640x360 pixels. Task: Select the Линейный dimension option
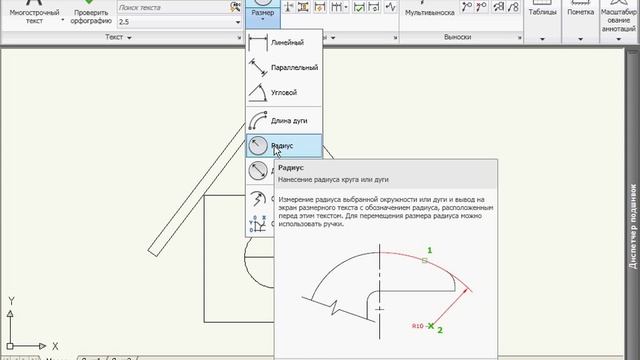click(284, 42)
